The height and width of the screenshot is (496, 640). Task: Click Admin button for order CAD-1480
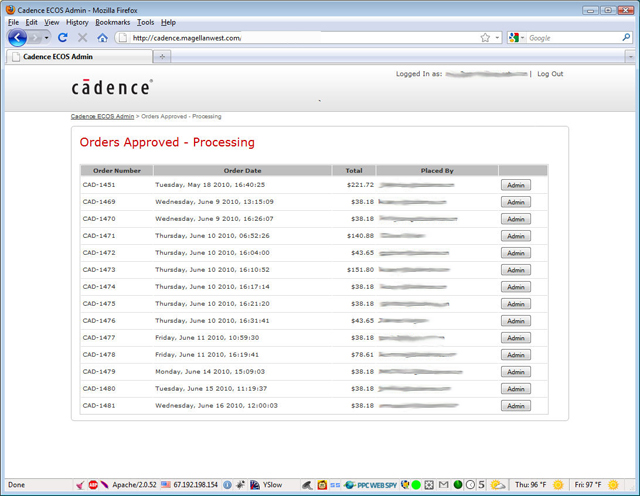(x=516, y=389)
